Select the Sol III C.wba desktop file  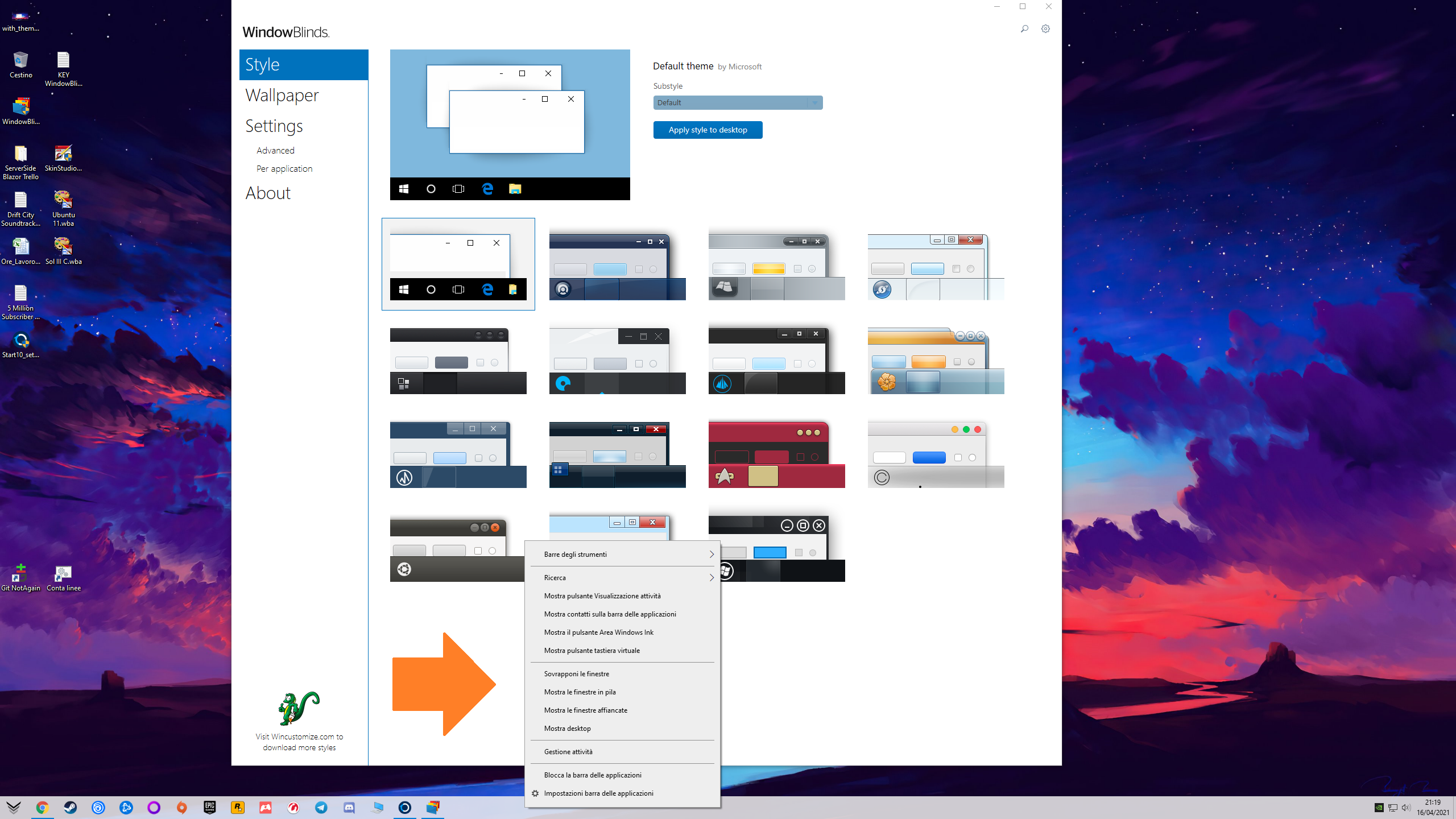pyautogui.click(x=63, y=251)
